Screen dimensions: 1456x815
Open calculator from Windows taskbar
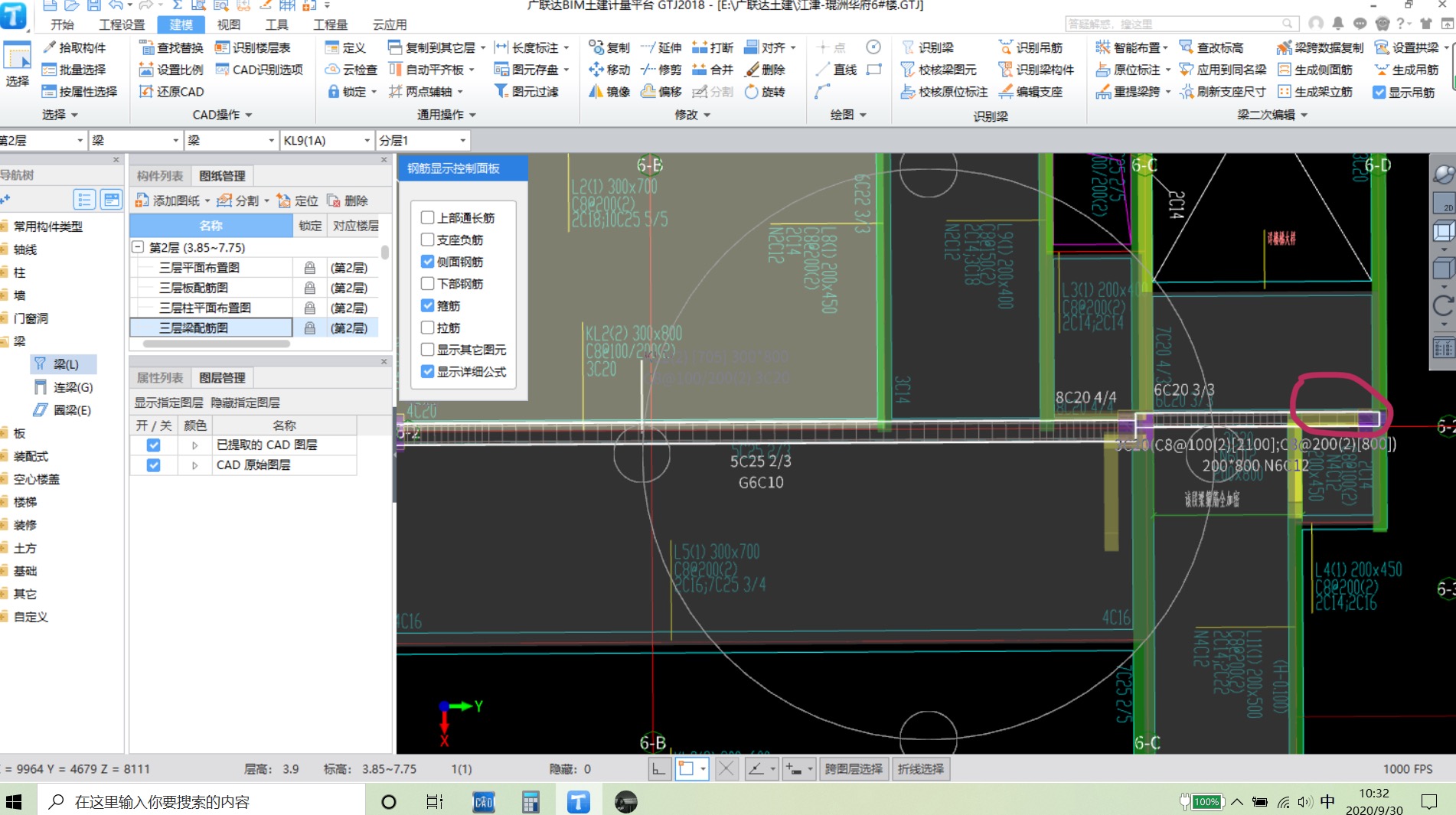click(x=530, y=801)
